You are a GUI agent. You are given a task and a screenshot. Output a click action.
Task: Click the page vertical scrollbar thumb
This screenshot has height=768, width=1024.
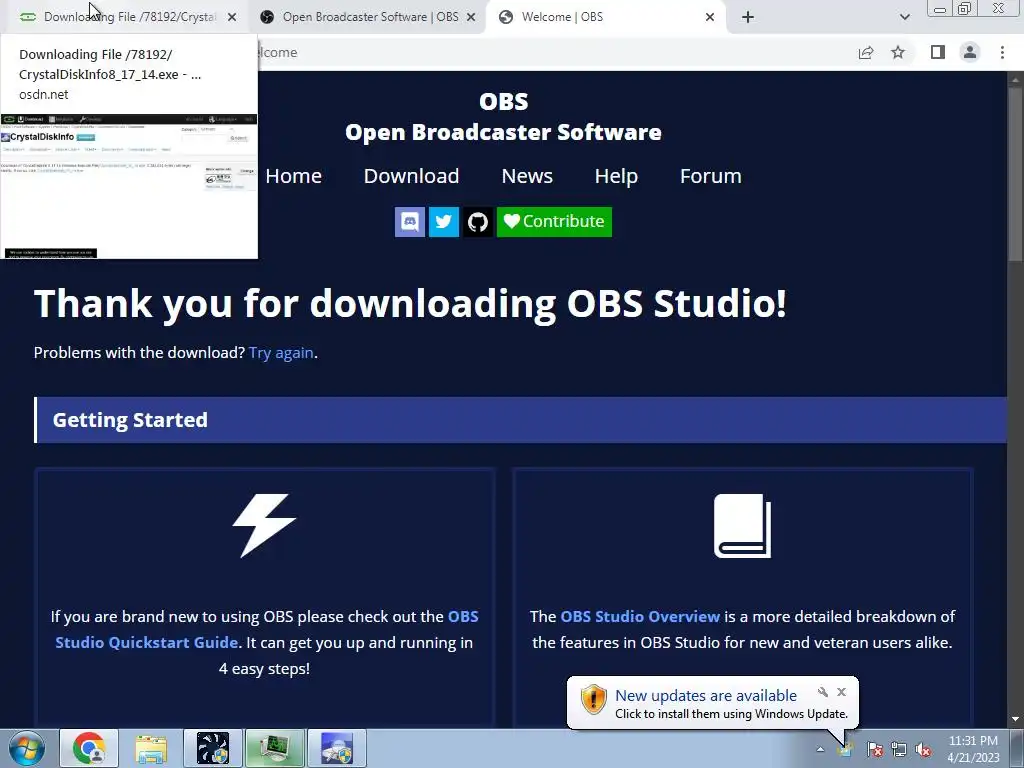pyautogui.click(x=1015, y=175)
